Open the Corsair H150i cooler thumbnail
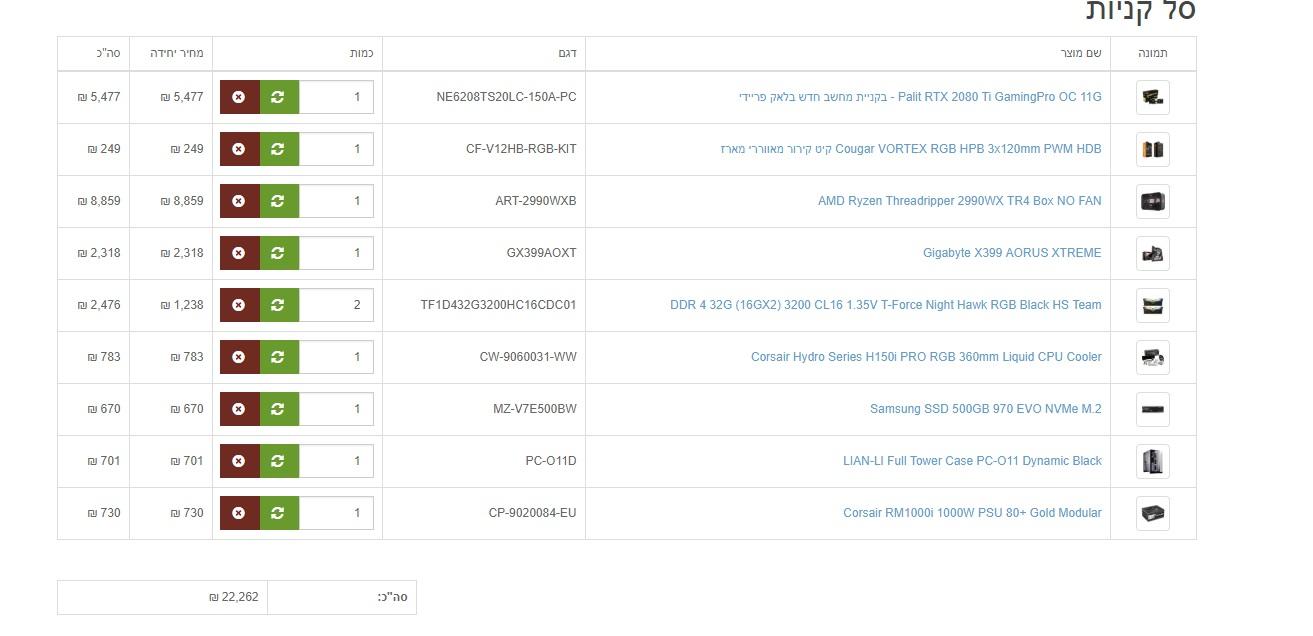This screenshot has width=1313, height=636. click(x=1153, y=357)
